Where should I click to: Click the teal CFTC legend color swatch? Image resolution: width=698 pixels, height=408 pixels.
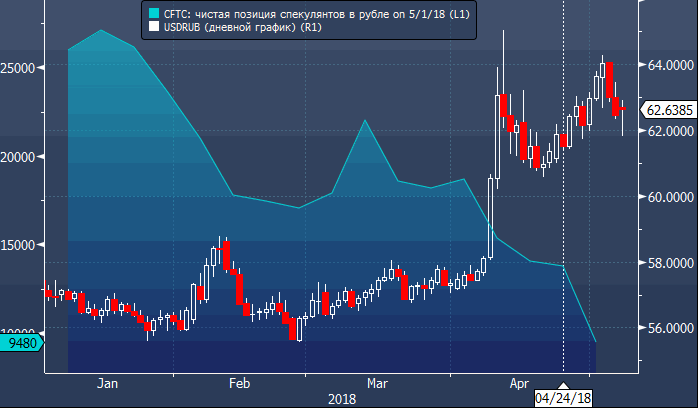[153, 14]
